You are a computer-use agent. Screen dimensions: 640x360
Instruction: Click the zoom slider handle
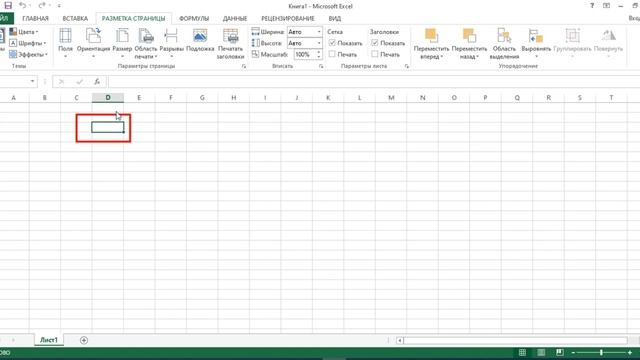point(601,352)
